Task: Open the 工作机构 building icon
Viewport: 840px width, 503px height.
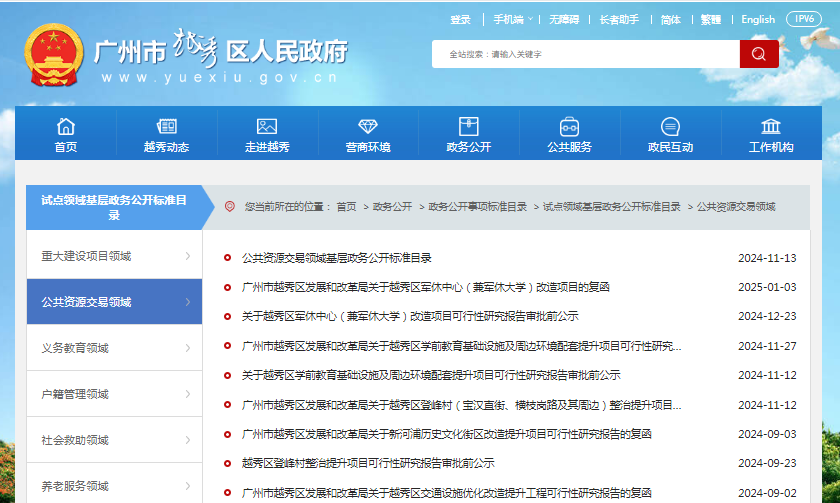Action: [771, 127]
